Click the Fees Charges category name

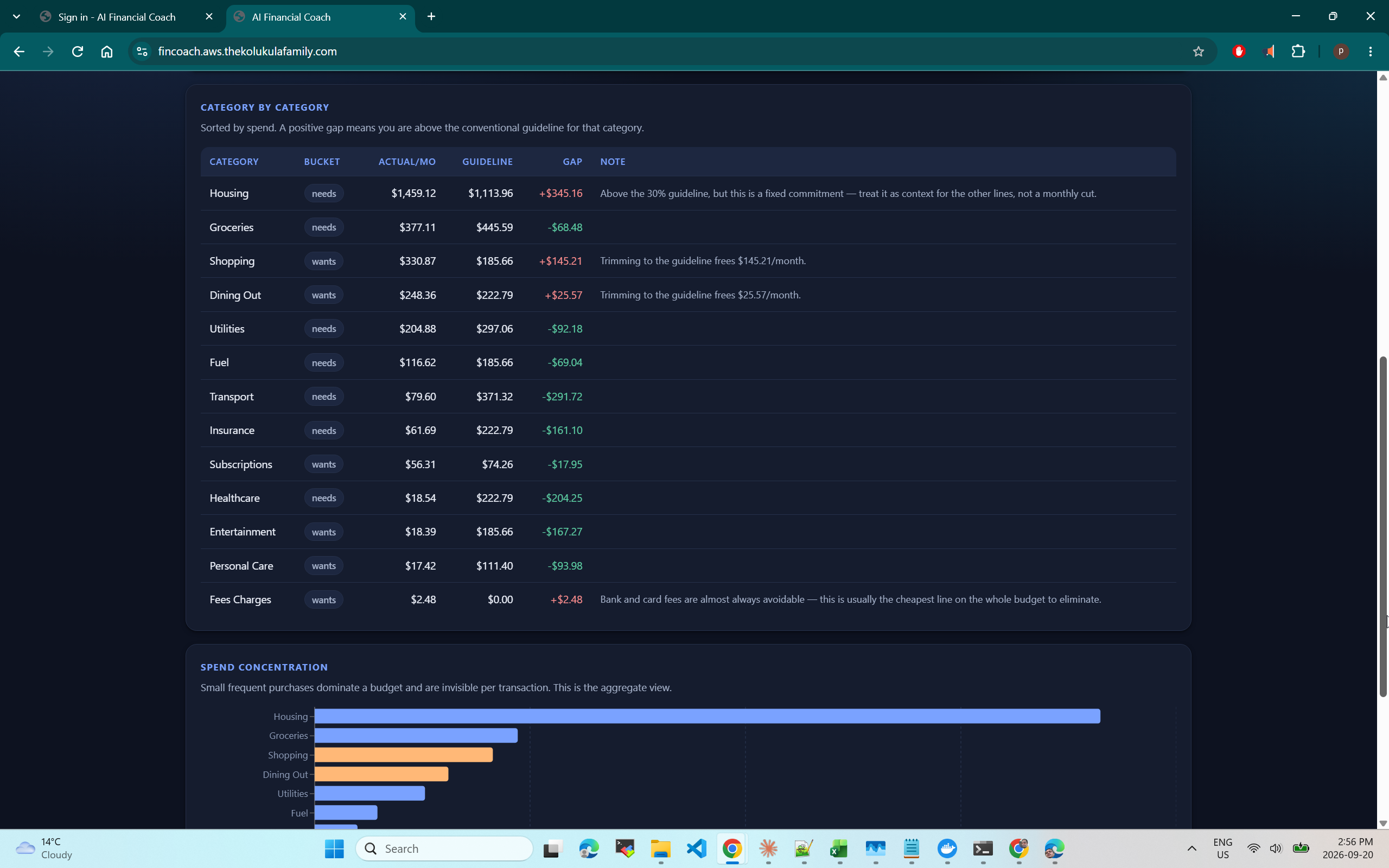[240, 599]
